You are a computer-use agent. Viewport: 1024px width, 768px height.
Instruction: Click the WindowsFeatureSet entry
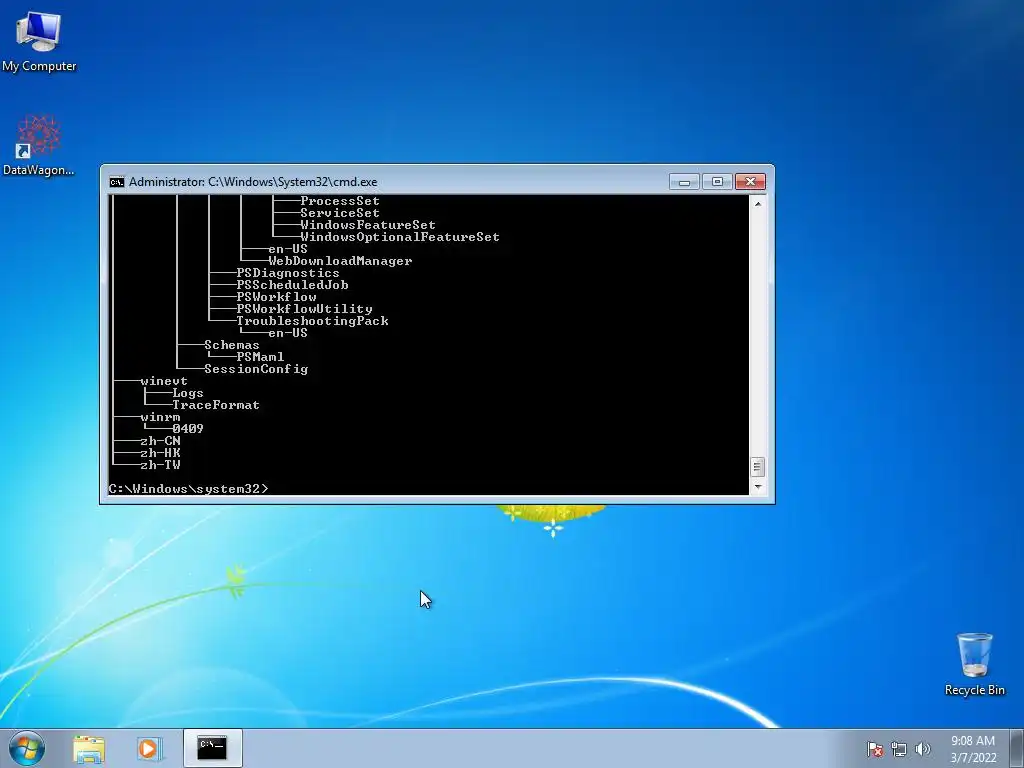pyautogui.click(x=368, y=225)
